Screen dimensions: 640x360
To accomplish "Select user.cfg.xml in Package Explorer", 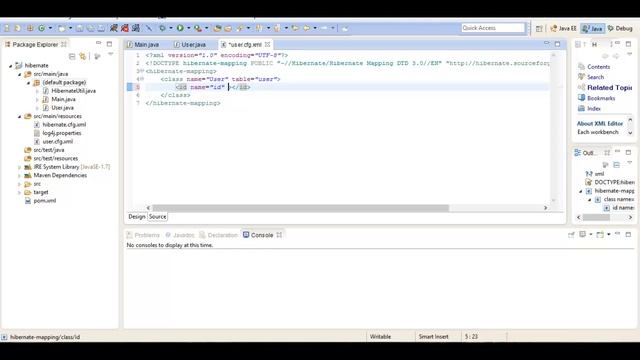I will pos(58,142).
